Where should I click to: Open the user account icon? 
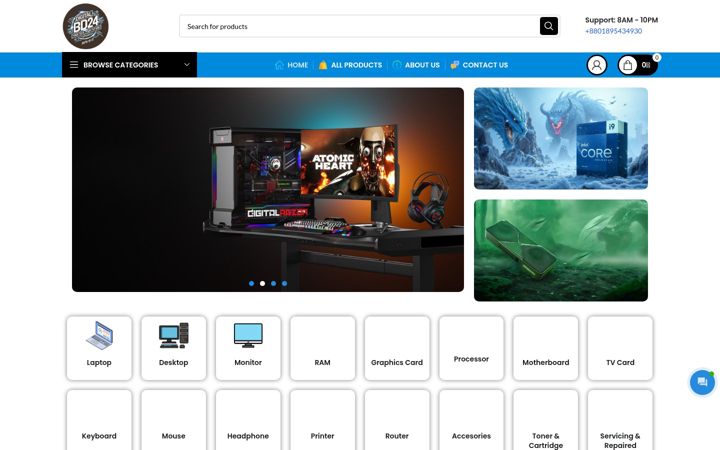[596, 65]
